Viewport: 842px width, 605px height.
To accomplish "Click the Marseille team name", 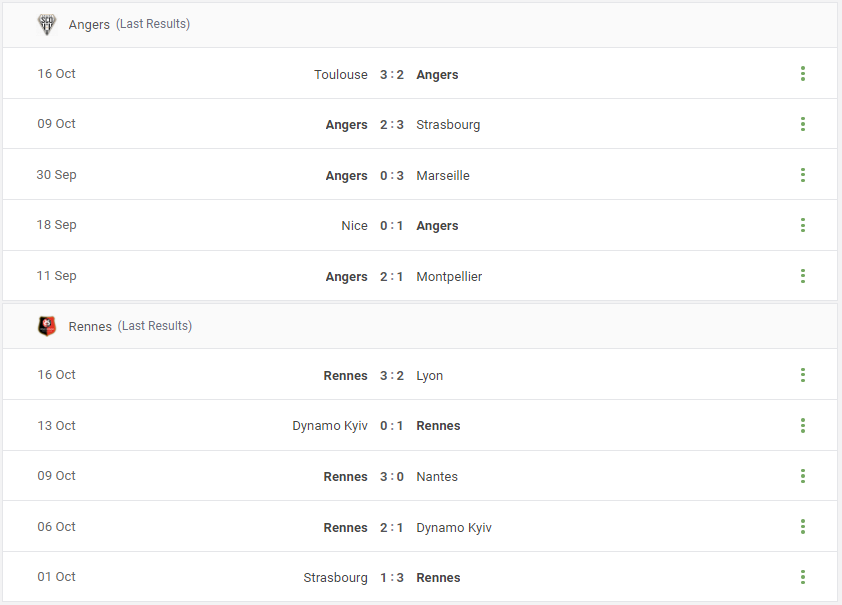I will pos(443,176).
